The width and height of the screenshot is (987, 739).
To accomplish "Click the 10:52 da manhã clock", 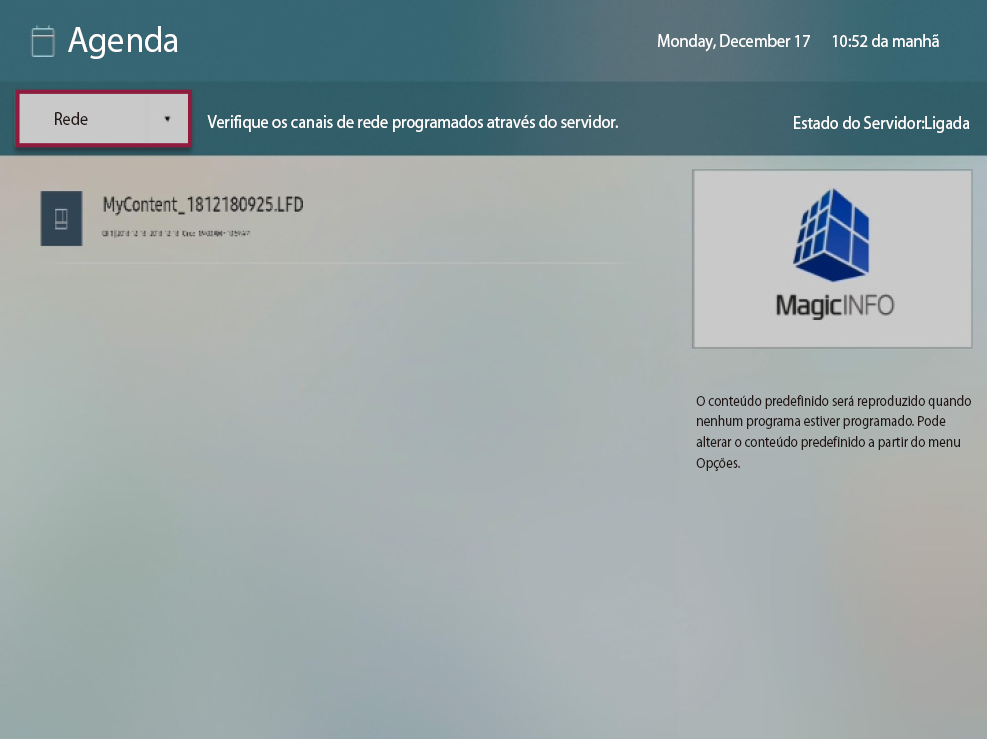I will (885, 42).
